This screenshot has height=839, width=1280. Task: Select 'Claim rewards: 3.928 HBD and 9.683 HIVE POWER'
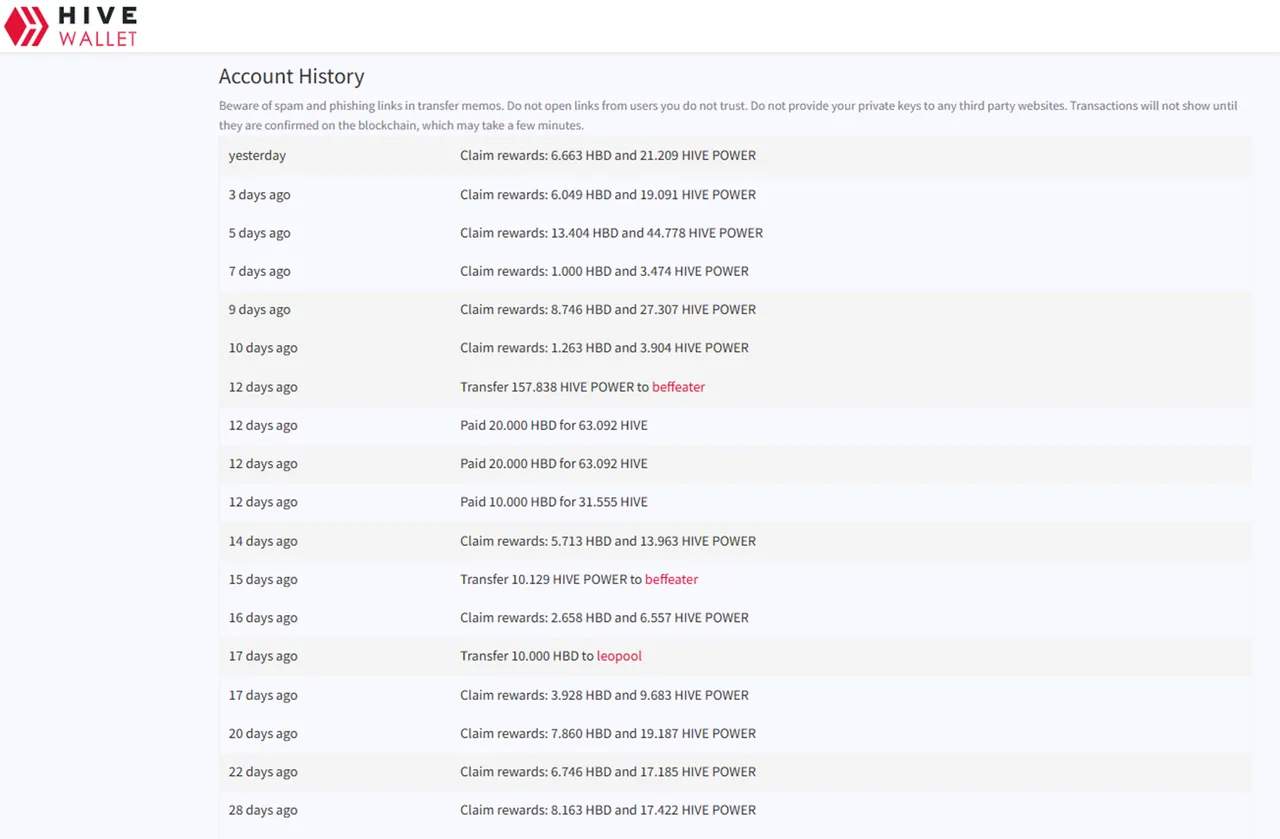point(604,695)
